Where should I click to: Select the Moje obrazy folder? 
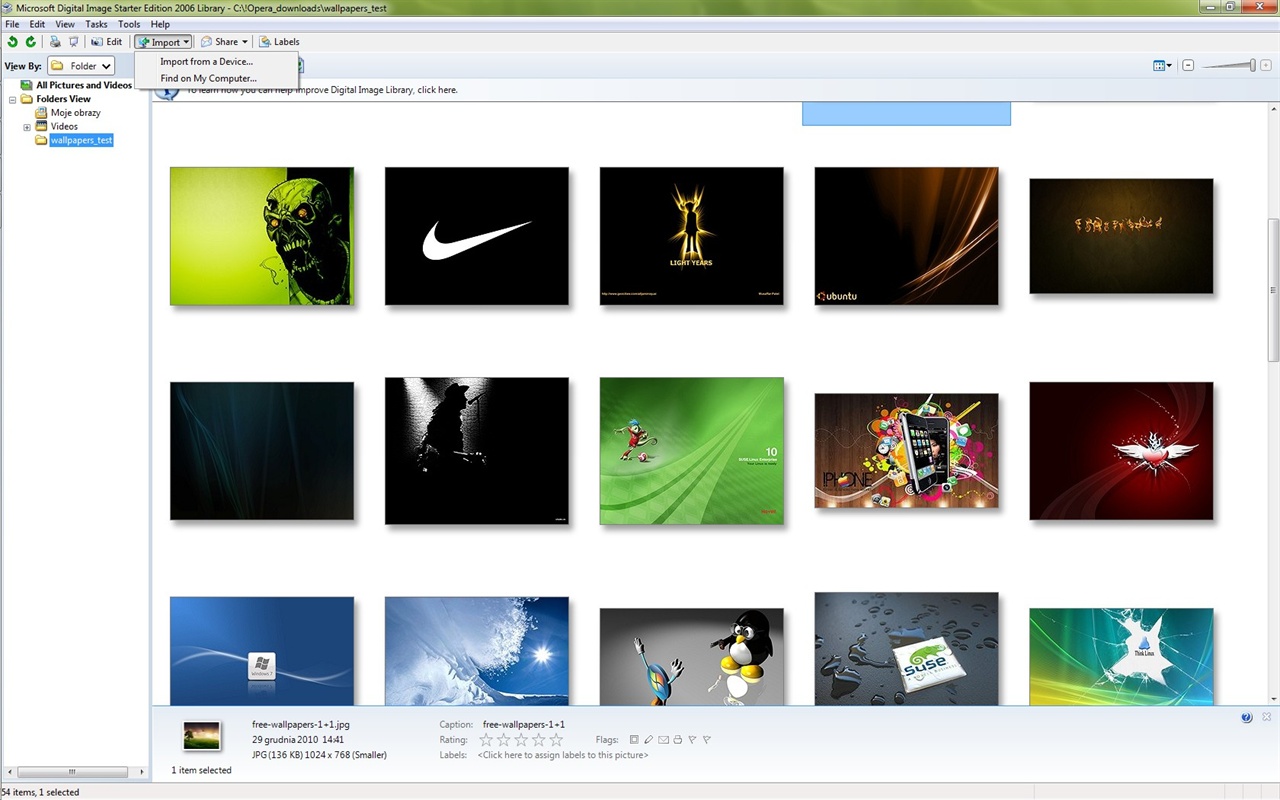[75, 113]
